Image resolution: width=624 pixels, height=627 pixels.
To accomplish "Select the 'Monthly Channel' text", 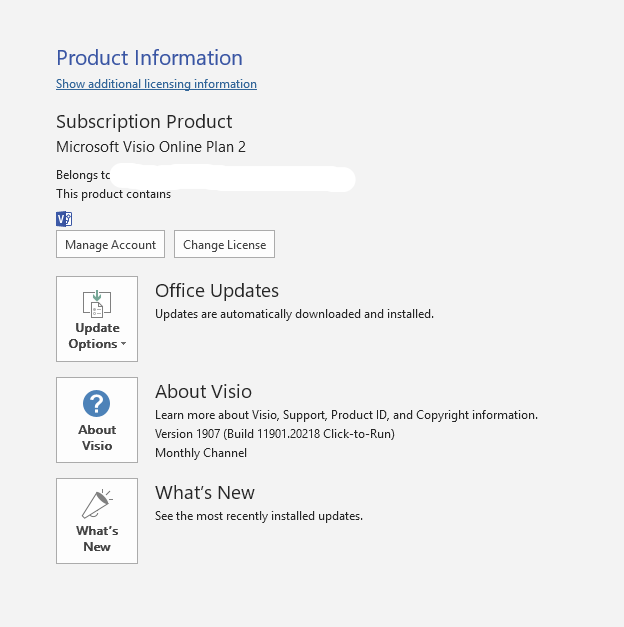I will pyautogui.click(x=201, y=453).
